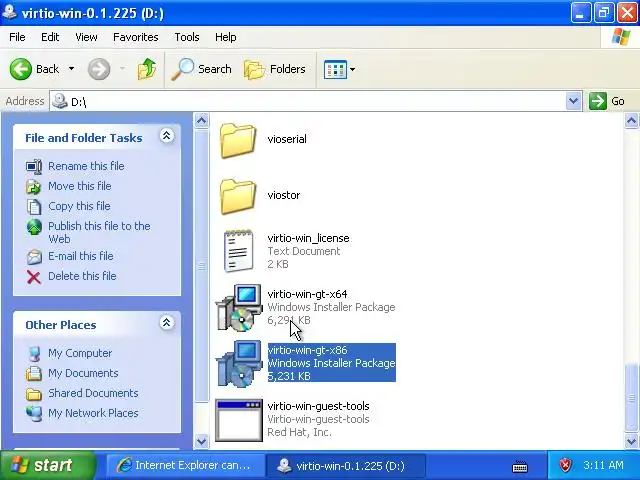Click the virtio-win-guest-tools file name

318,406
